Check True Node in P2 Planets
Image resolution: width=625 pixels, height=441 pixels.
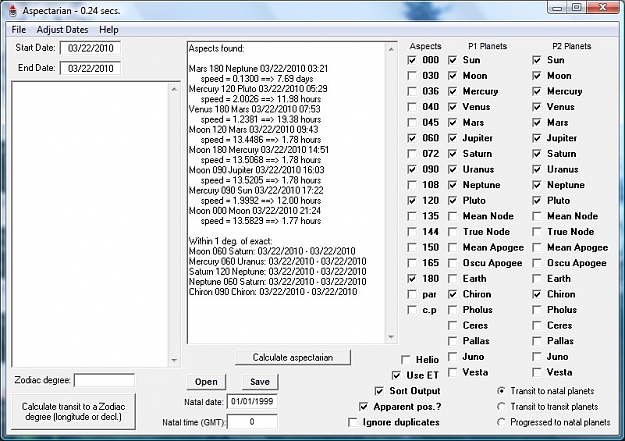537,232
